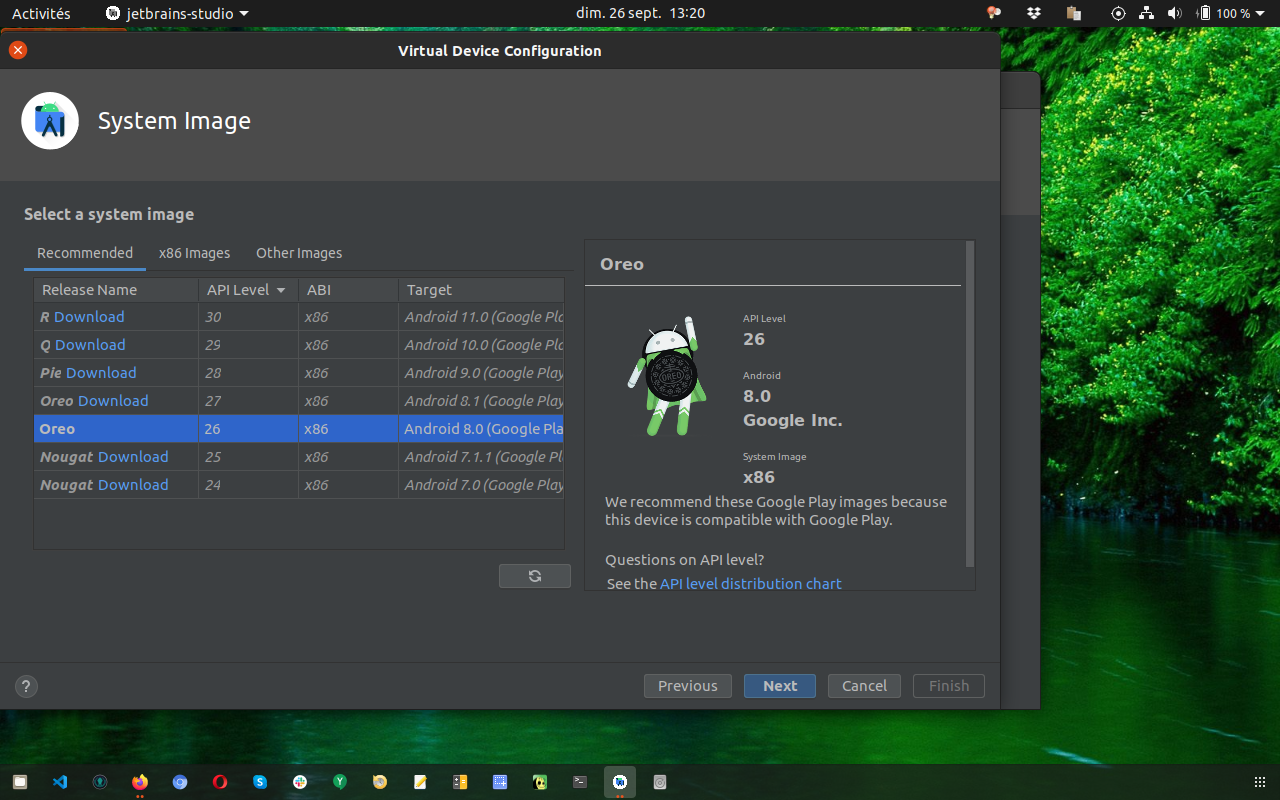Open the system menu dropdown arrow

pos(1260,14)
